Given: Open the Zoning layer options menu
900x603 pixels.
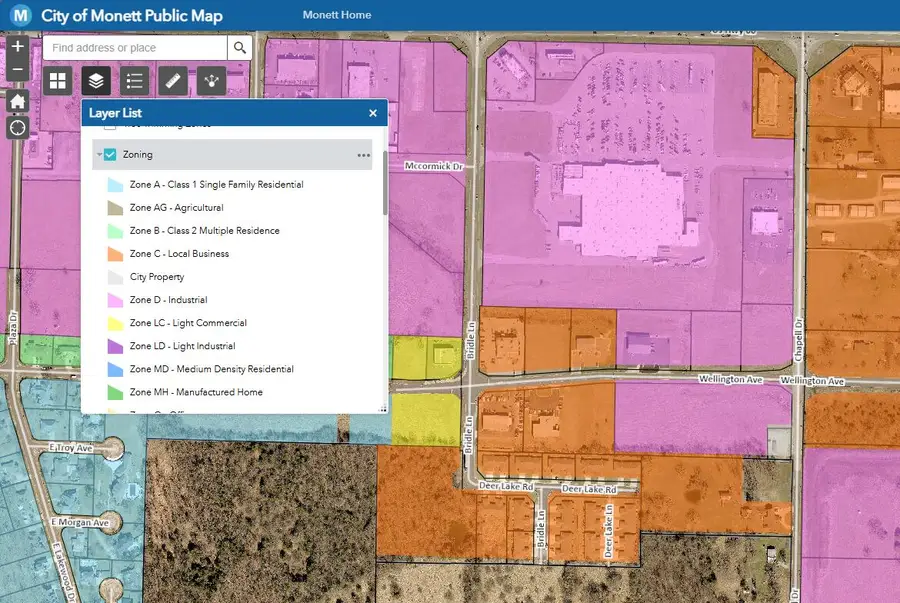Looking at the screenshot, I should (364, 155).
